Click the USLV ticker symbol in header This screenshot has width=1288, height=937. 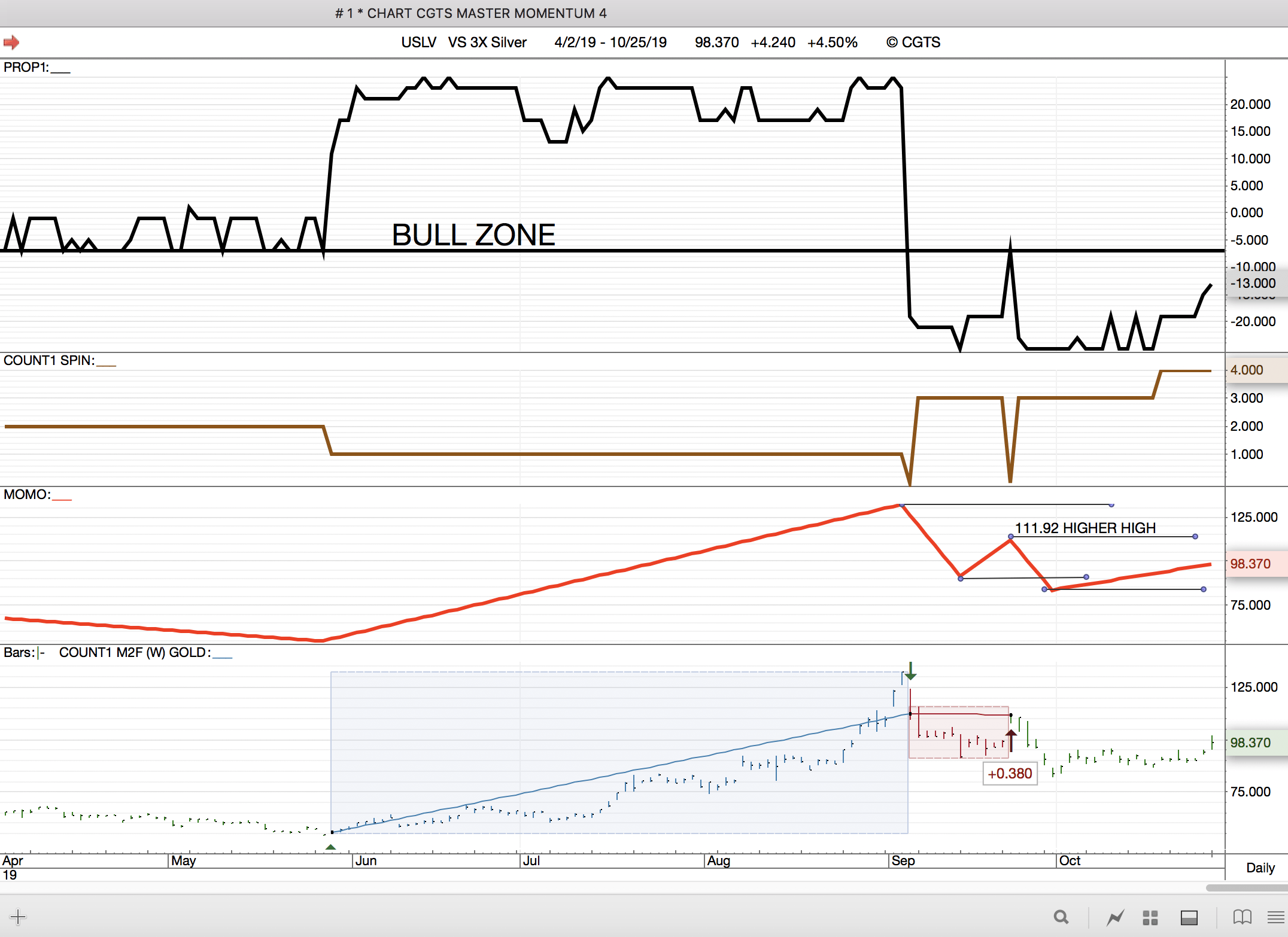coord(418,42)
